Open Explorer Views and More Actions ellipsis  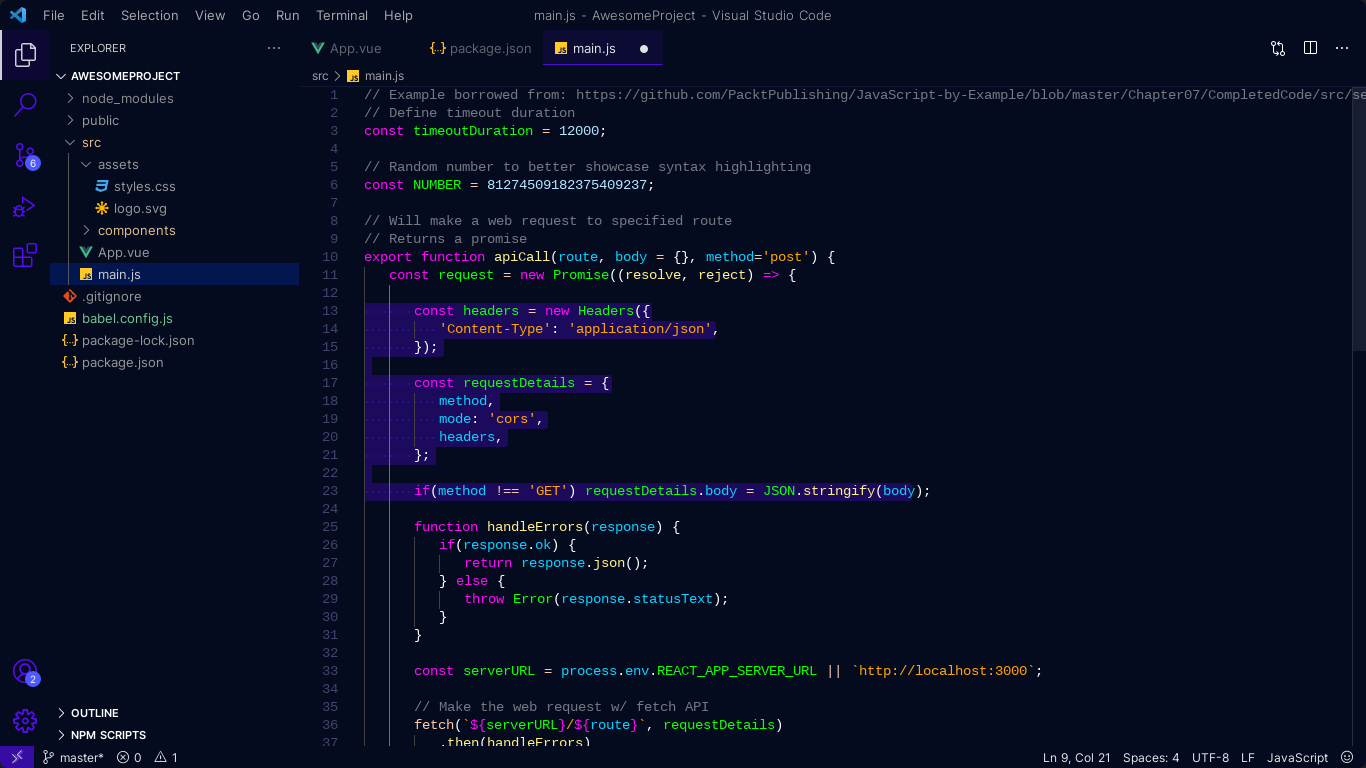(x=274, y=48)
